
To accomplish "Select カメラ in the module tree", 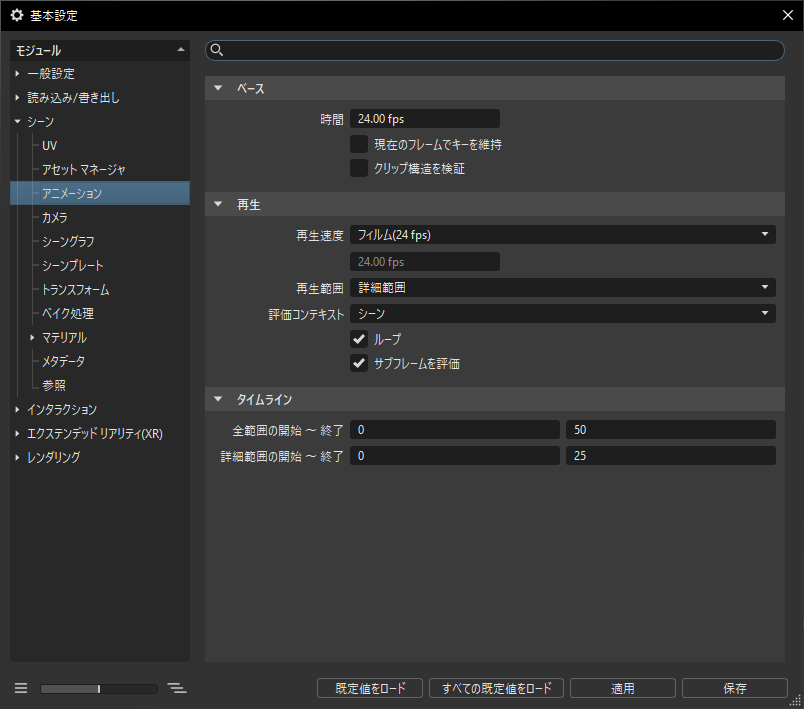I will point(54,217).
